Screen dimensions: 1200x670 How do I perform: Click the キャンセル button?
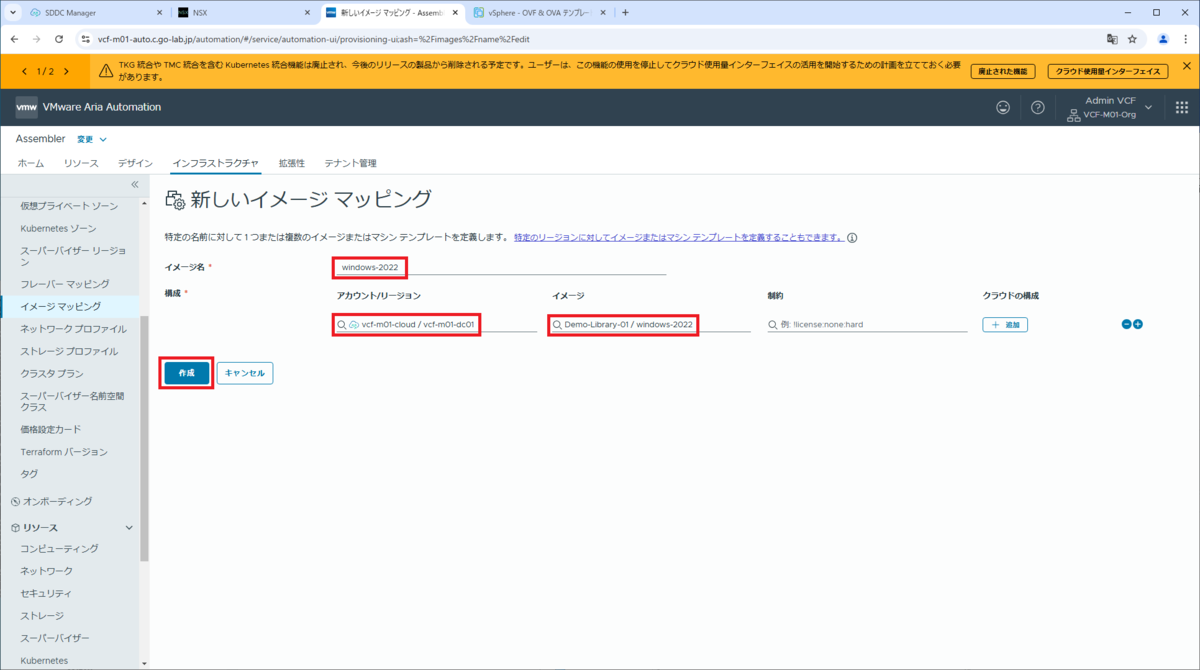click(x=245, y=373)
